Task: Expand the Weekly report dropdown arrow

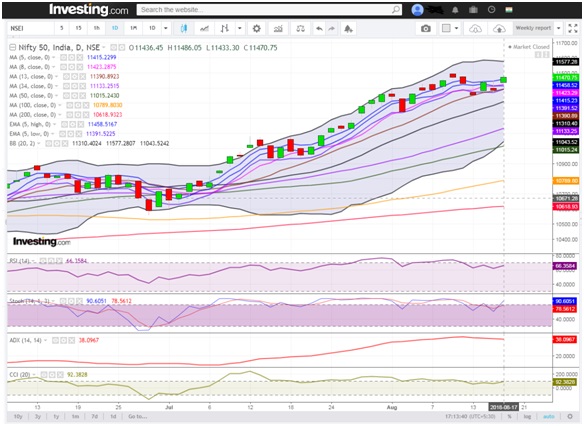Action: point(558,28)
